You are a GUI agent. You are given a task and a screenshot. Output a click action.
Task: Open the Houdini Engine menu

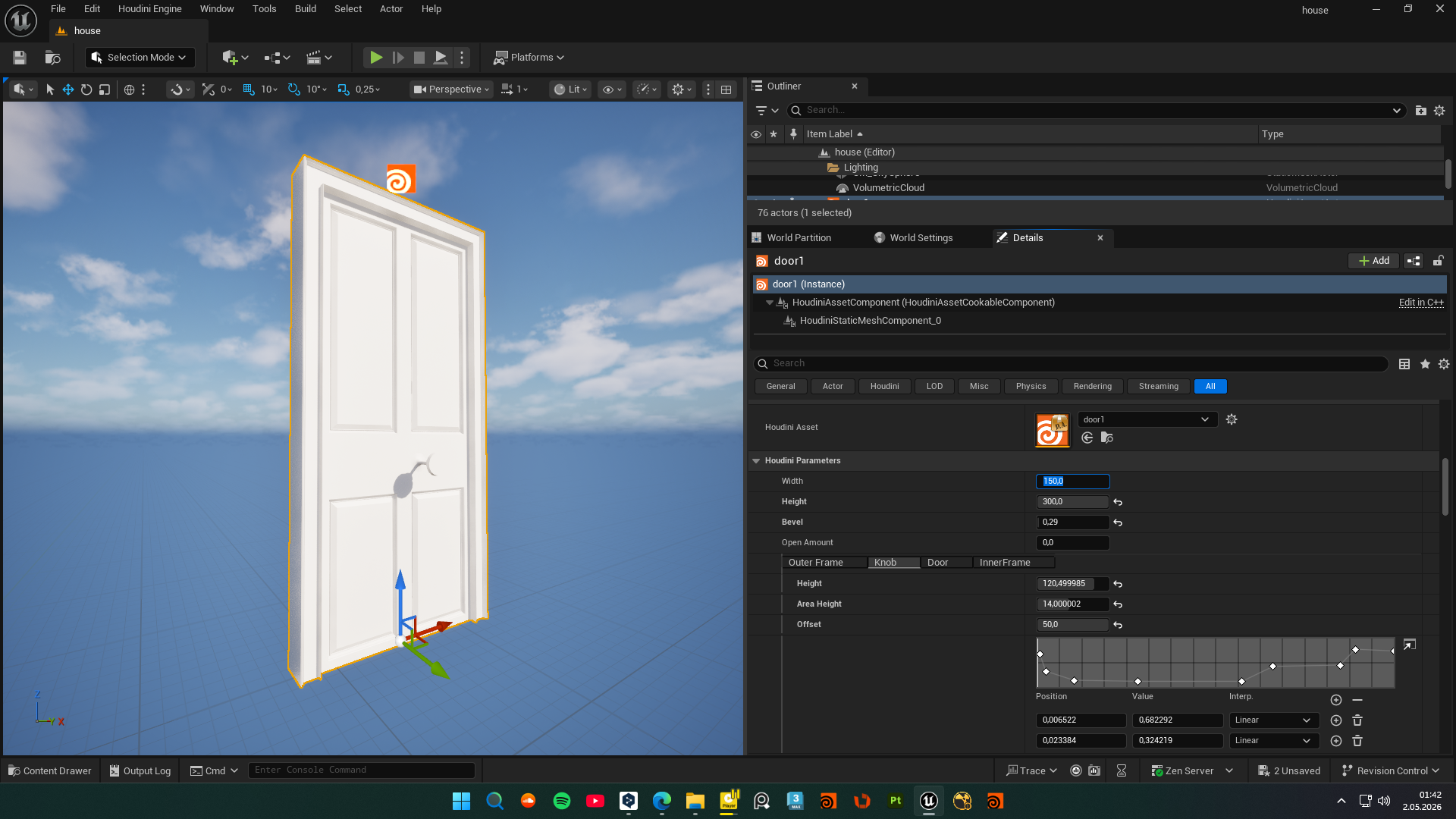pos(149,9)
